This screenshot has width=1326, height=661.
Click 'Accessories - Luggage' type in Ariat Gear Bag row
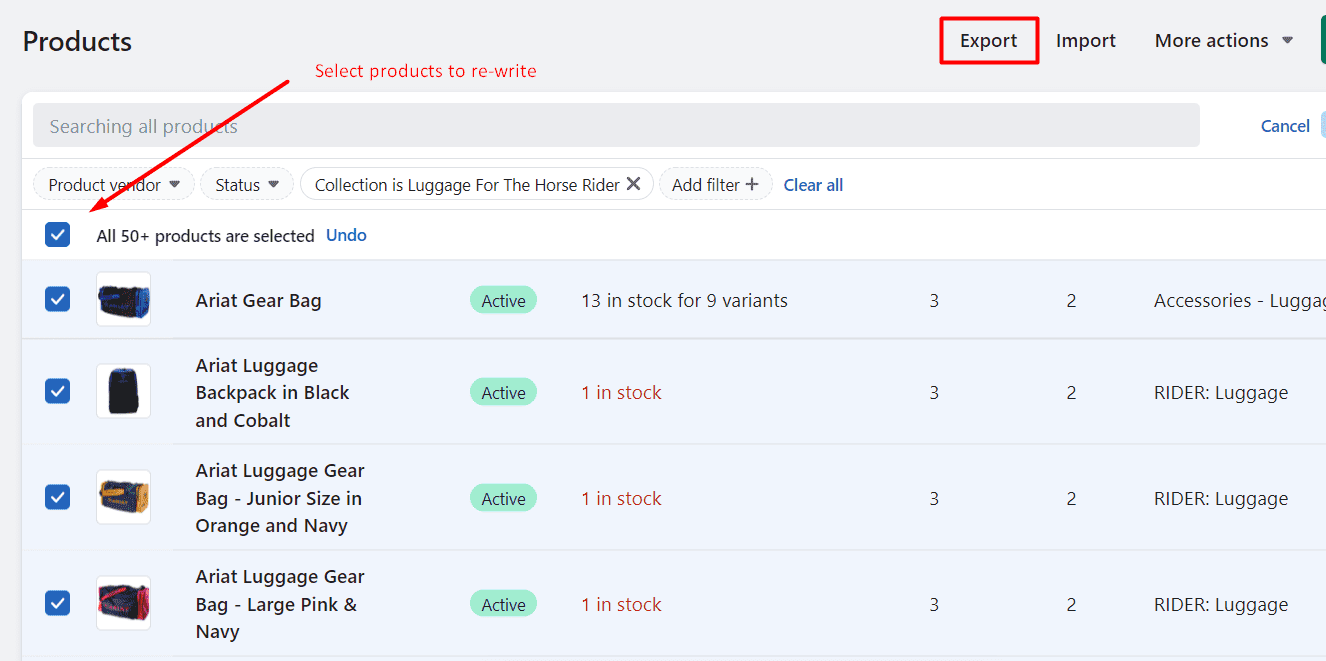point(1240,301)
